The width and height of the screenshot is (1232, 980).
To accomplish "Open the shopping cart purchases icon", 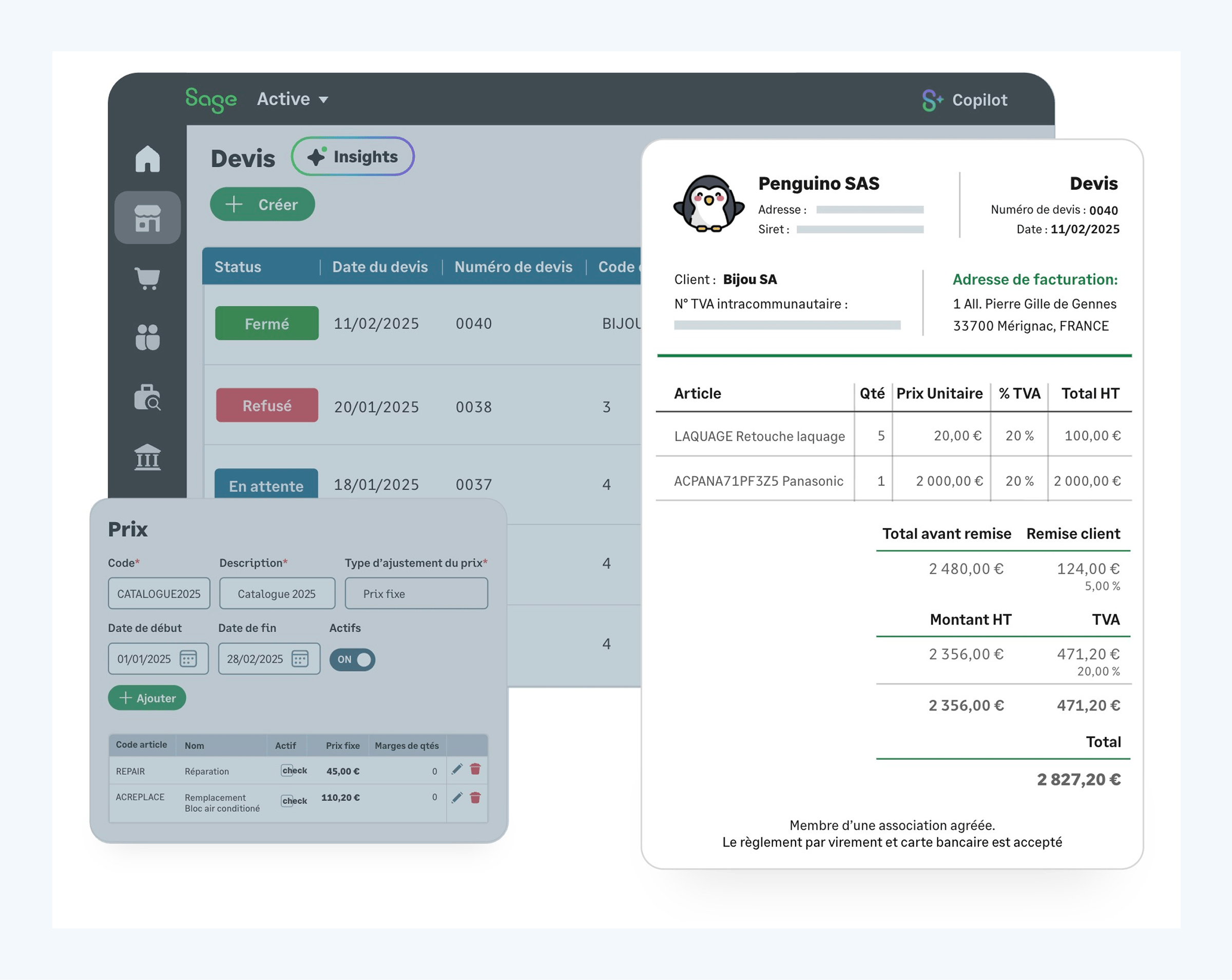I will tap(147, 278).
